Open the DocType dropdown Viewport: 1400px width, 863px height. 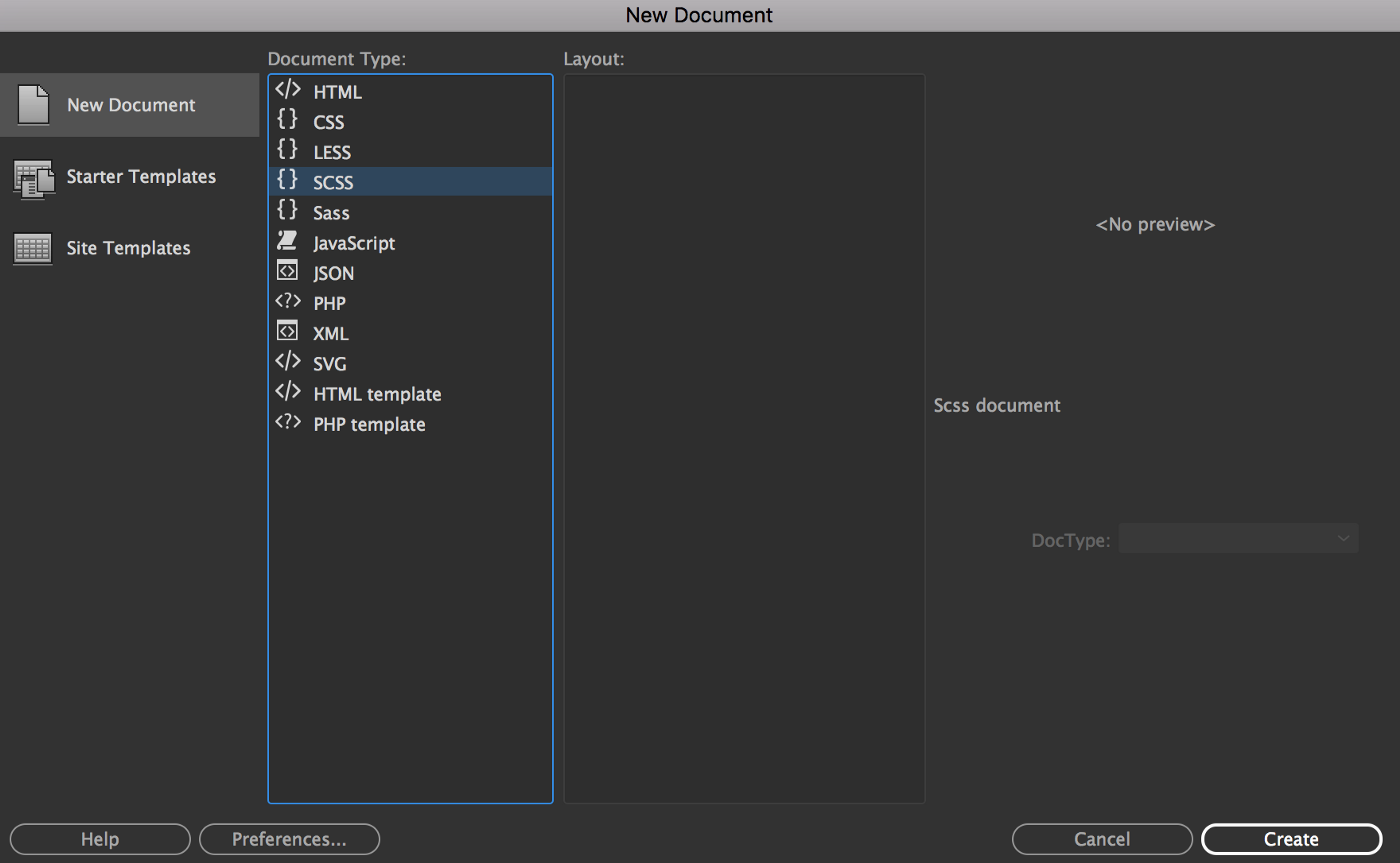click(x=1238, y=538)
